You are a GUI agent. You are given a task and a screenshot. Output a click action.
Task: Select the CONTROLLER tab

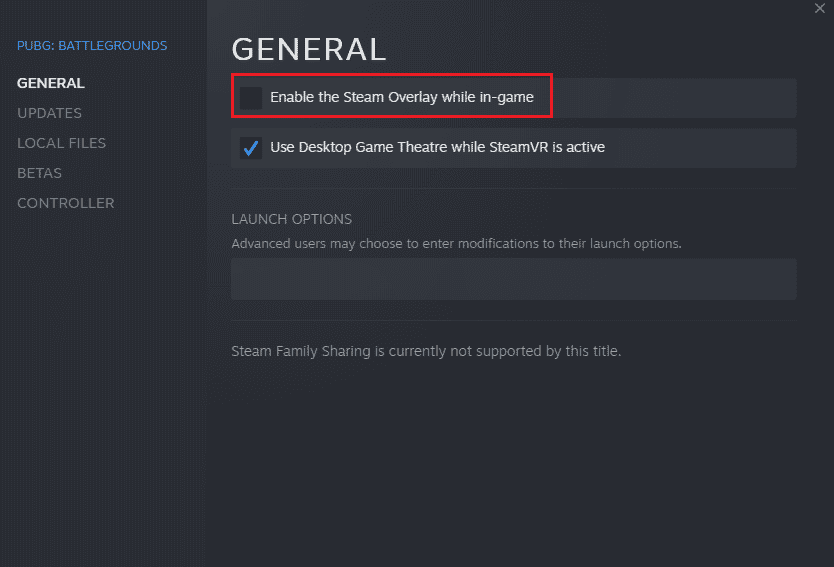tap(65, 203)
